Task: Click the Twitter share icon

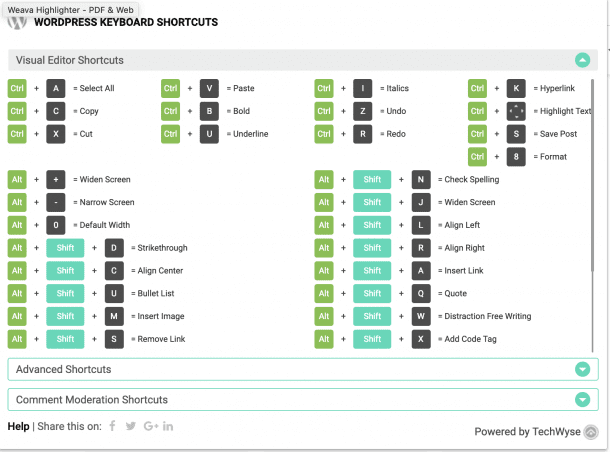Action: click(131, 427)
